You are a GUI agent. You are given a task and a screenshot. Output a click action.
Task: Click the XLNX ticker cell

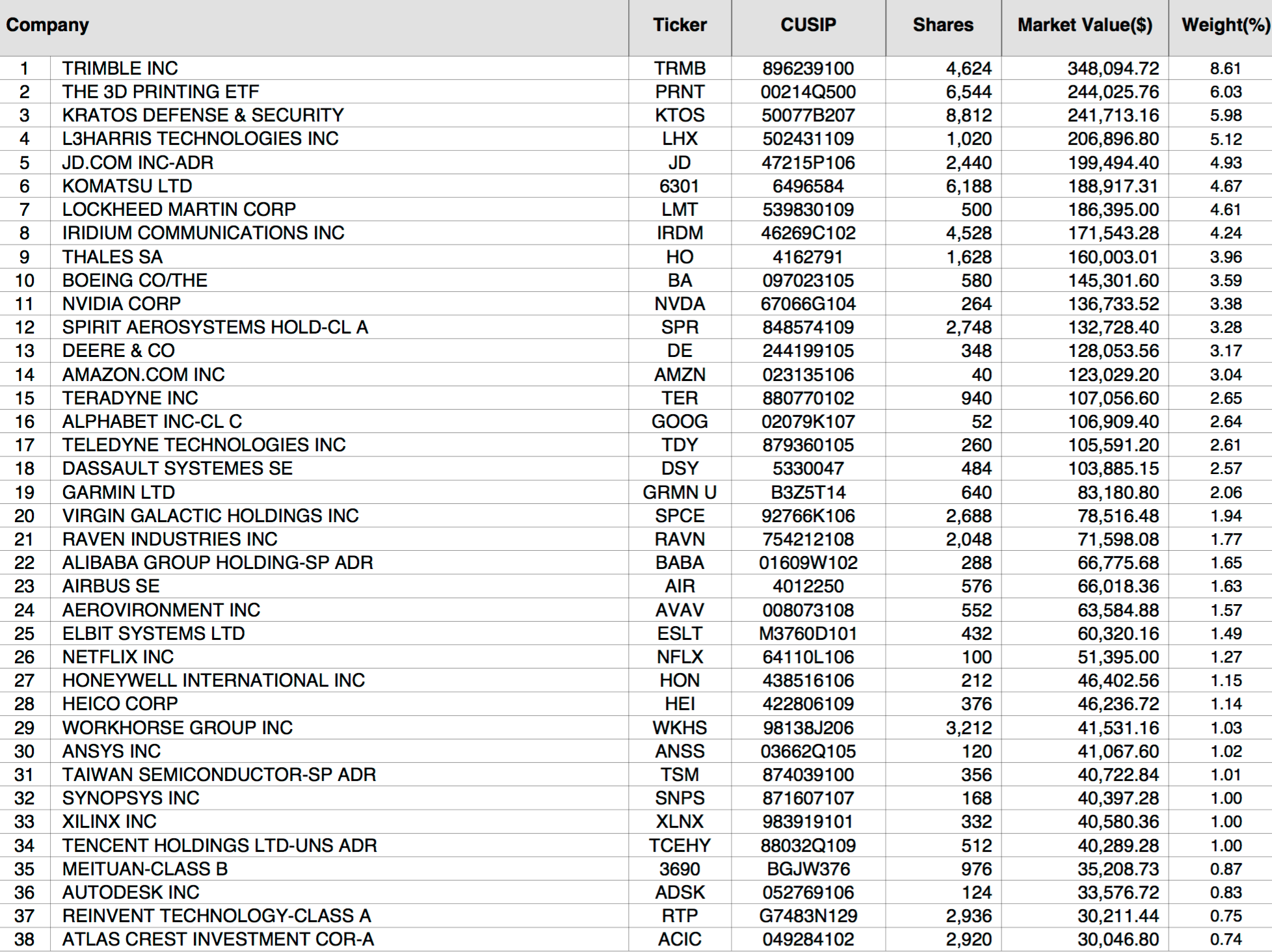click(x=680, y=821)
